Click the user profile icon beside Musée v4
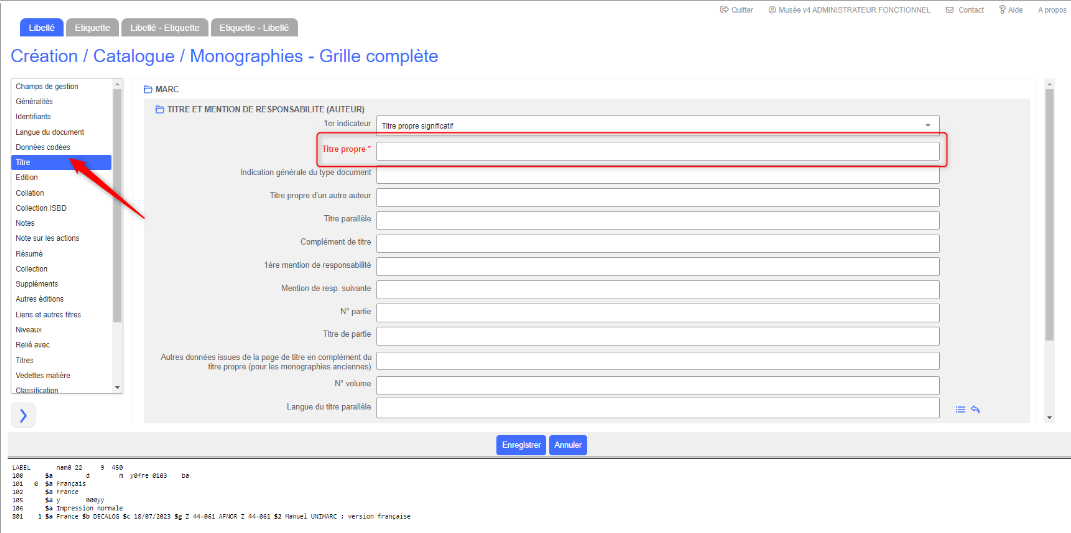Screen dimensions: 1071x533 (772, 10)
